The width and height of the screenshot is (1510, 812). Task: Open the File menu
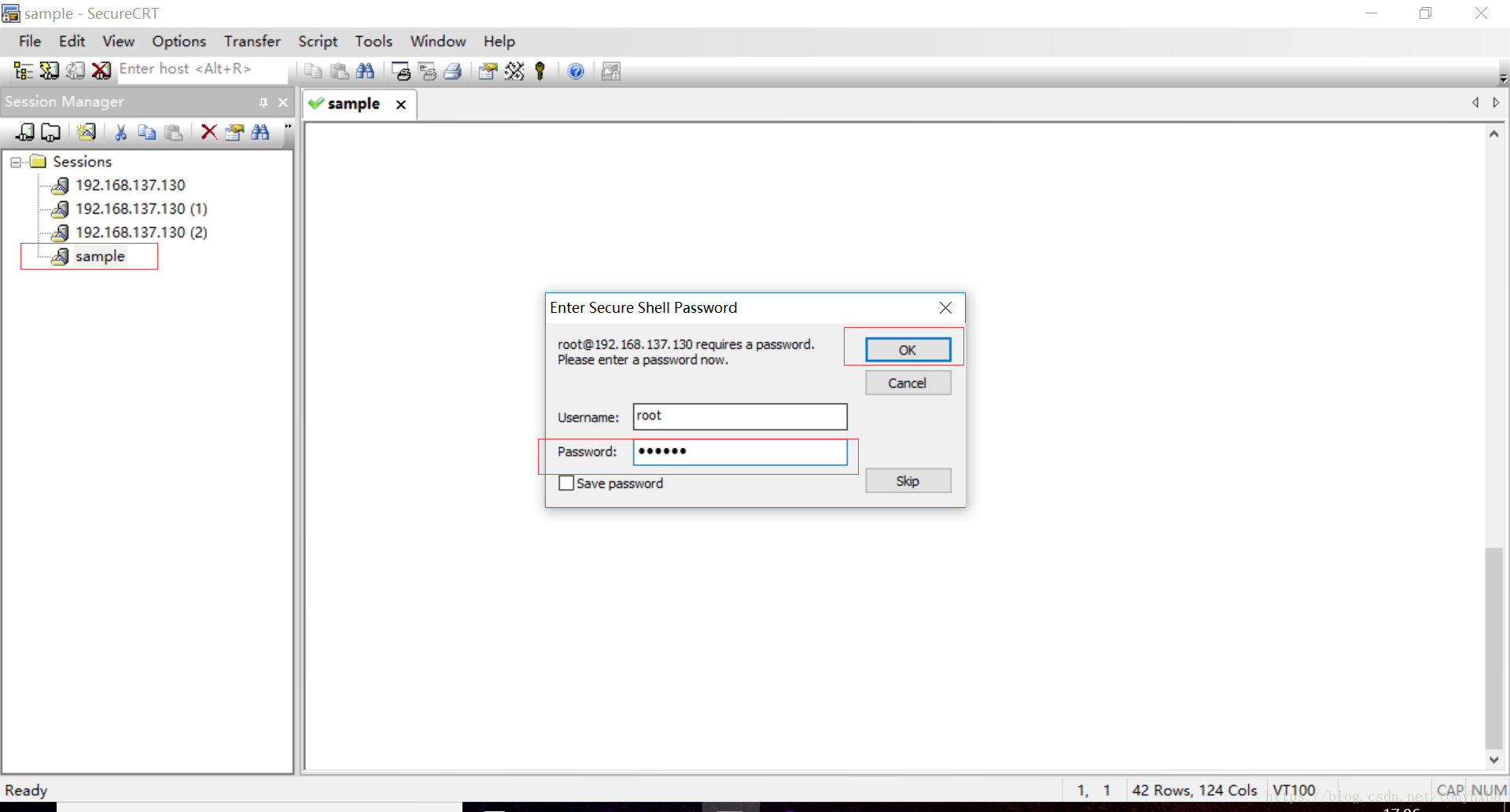pyautogui.click(x=30, y=41)
